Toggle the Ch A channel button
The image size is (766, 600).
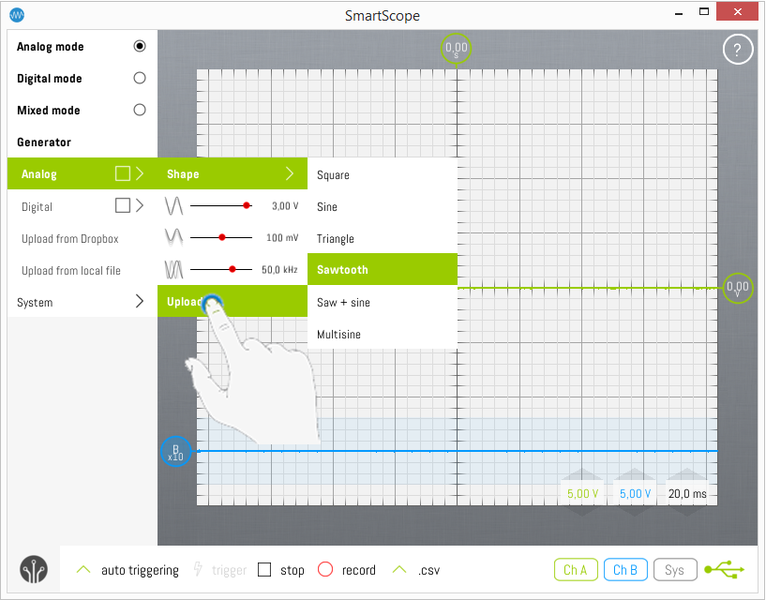[x=575, y=570]
